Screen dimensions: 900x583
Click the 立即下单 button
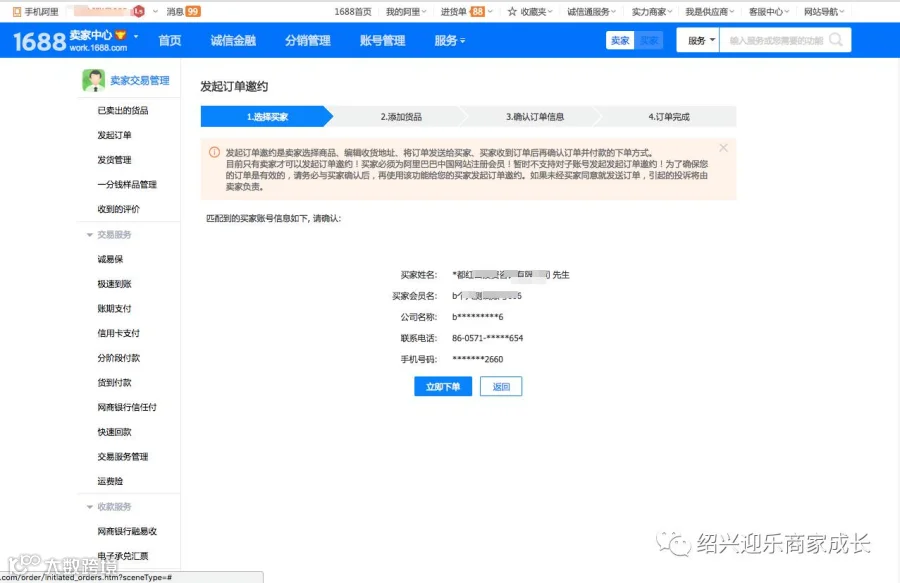pyautogui.click(x=443, y=386)
